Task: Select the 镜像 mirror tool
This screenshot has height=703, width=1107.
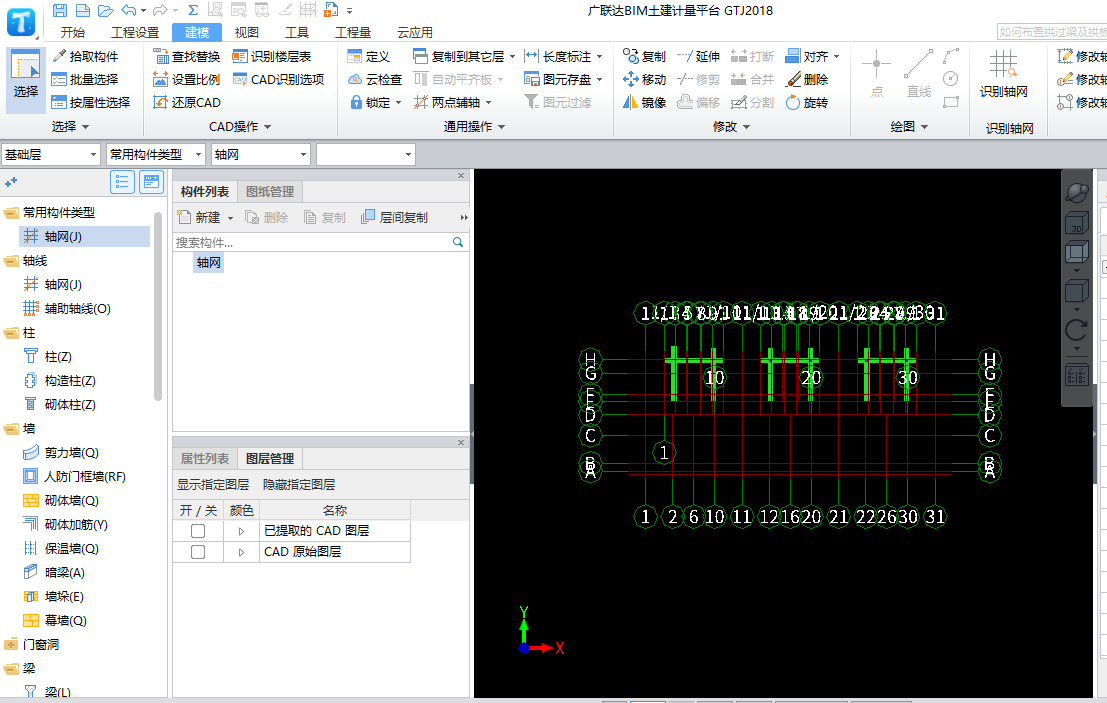Action: pos(645,102)
